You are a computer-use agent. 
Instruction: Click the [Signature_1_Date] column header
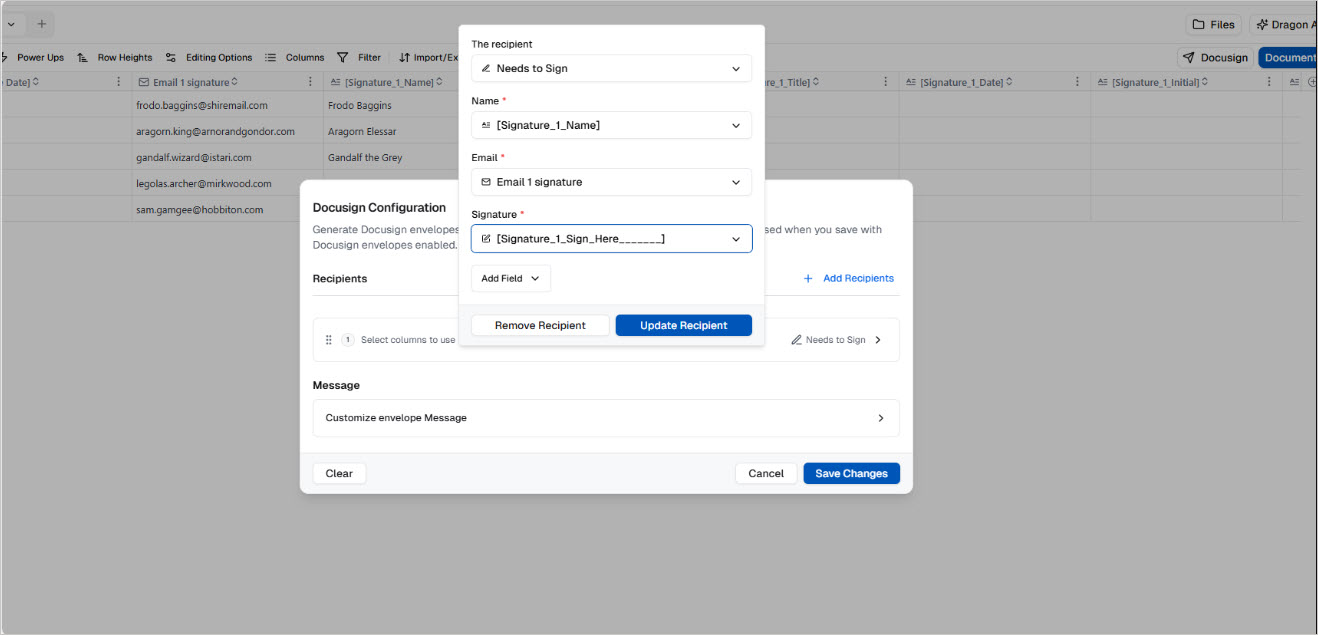[994, 82]
